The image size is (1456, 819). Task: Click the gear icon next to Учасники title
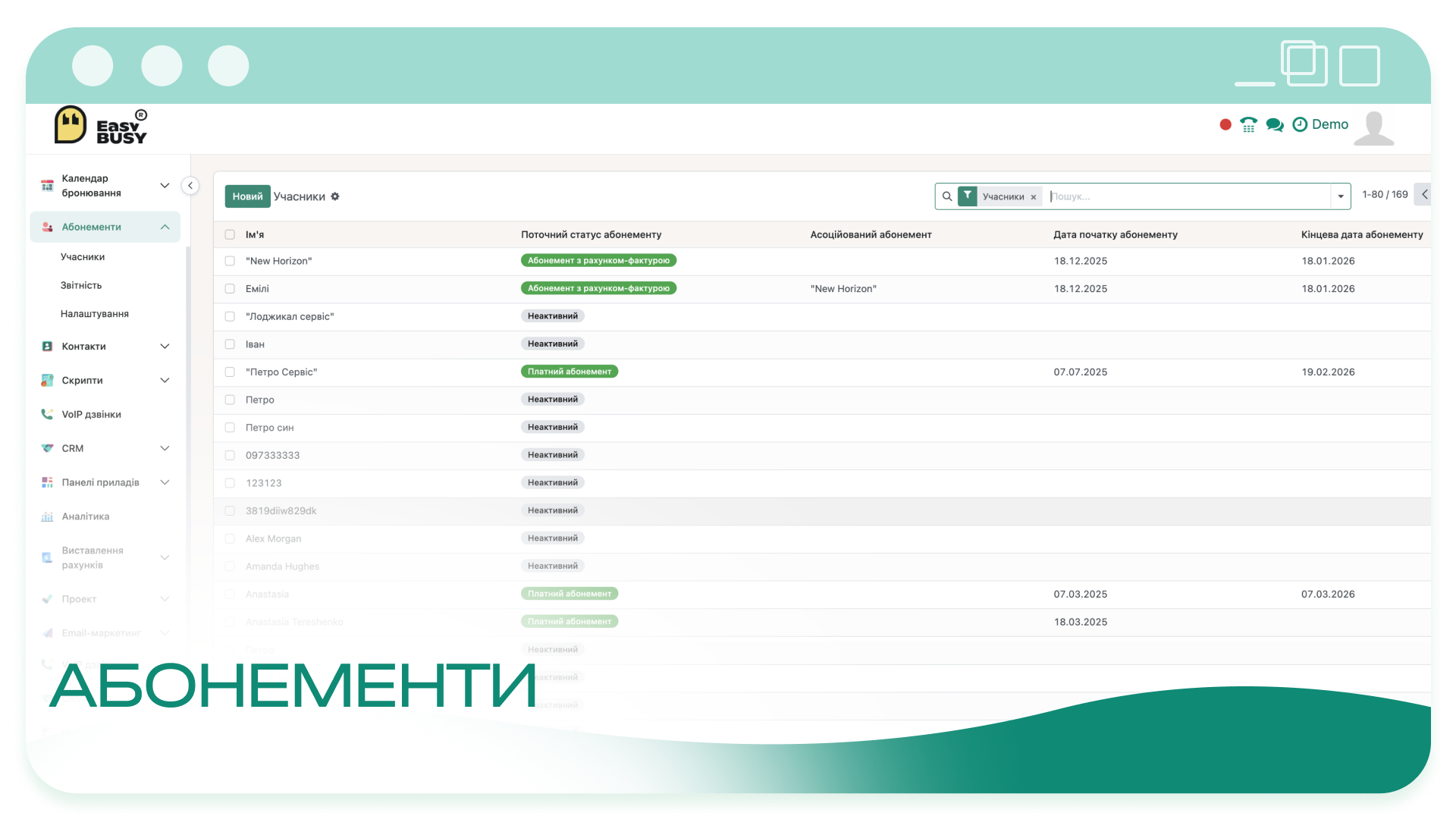335,196
